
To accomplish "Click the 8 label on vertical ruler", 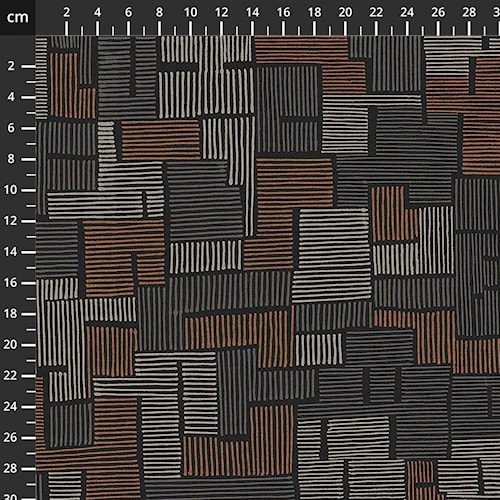I will [11, 159].
